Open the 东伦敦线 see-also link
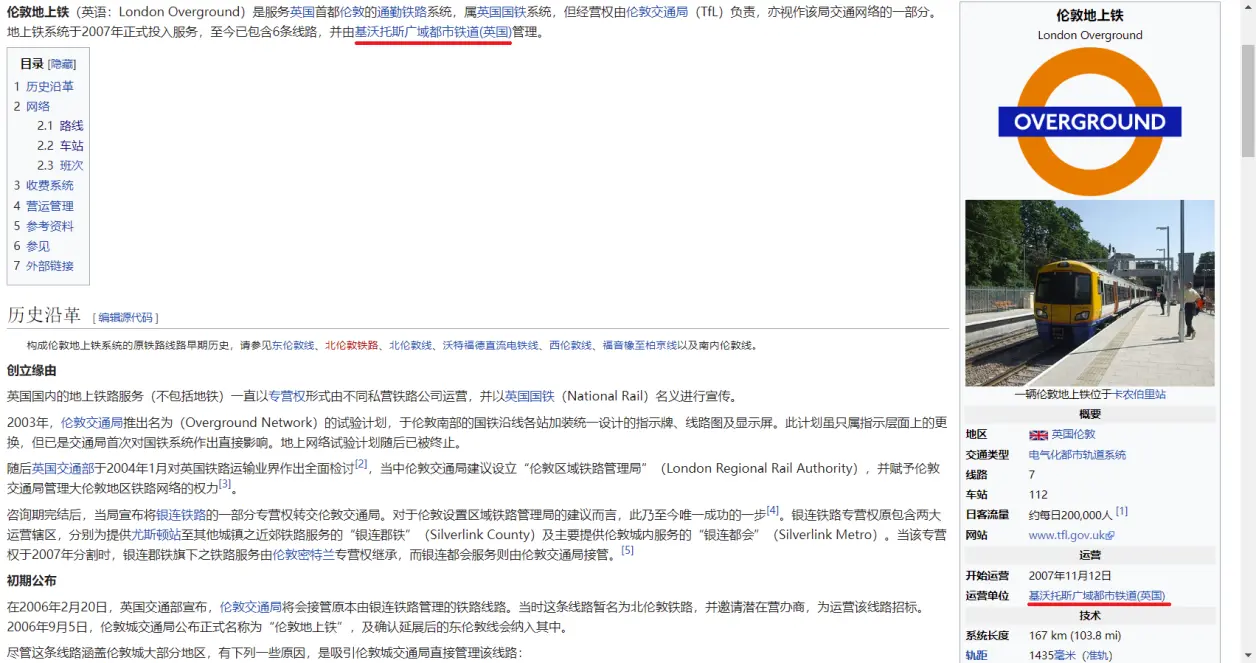Viewport: 1256px width, 663px height. pyautogui.click(x=293, y=345)
